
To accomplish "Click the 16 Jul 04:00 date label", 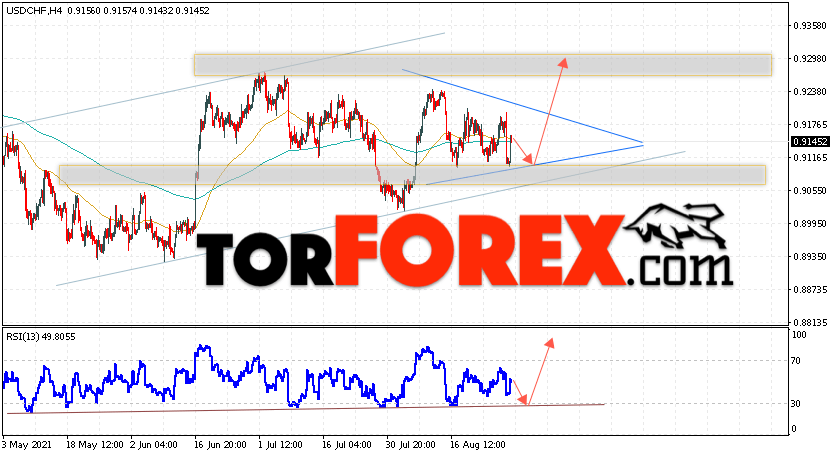I will 346,444.
